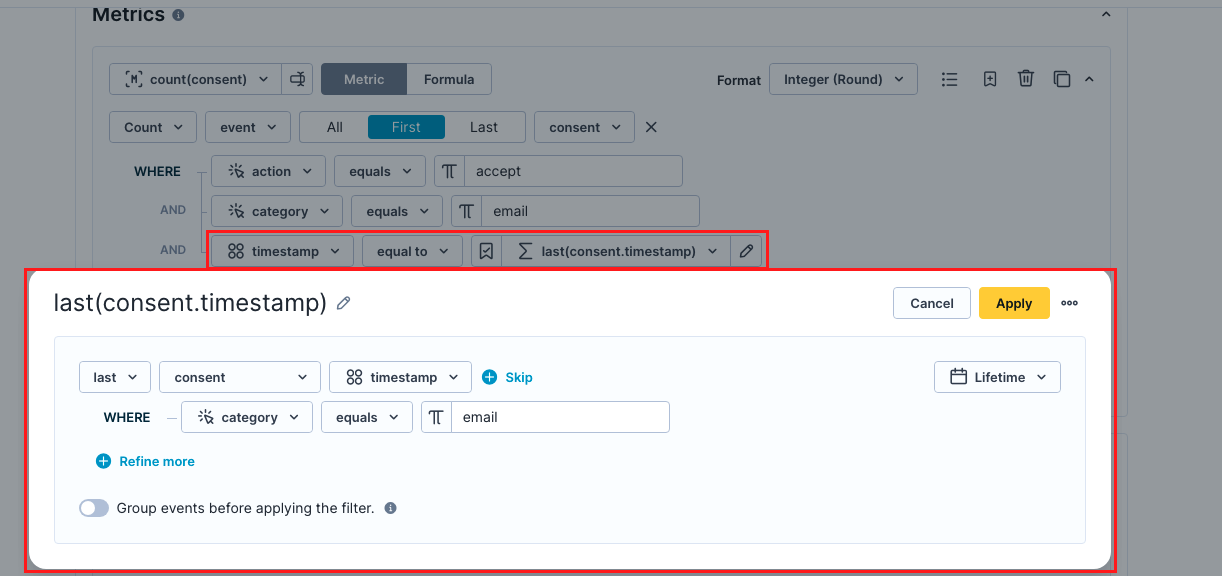
Task: Open the equals operator dropdown for action
Action: (x=380, y=171)
